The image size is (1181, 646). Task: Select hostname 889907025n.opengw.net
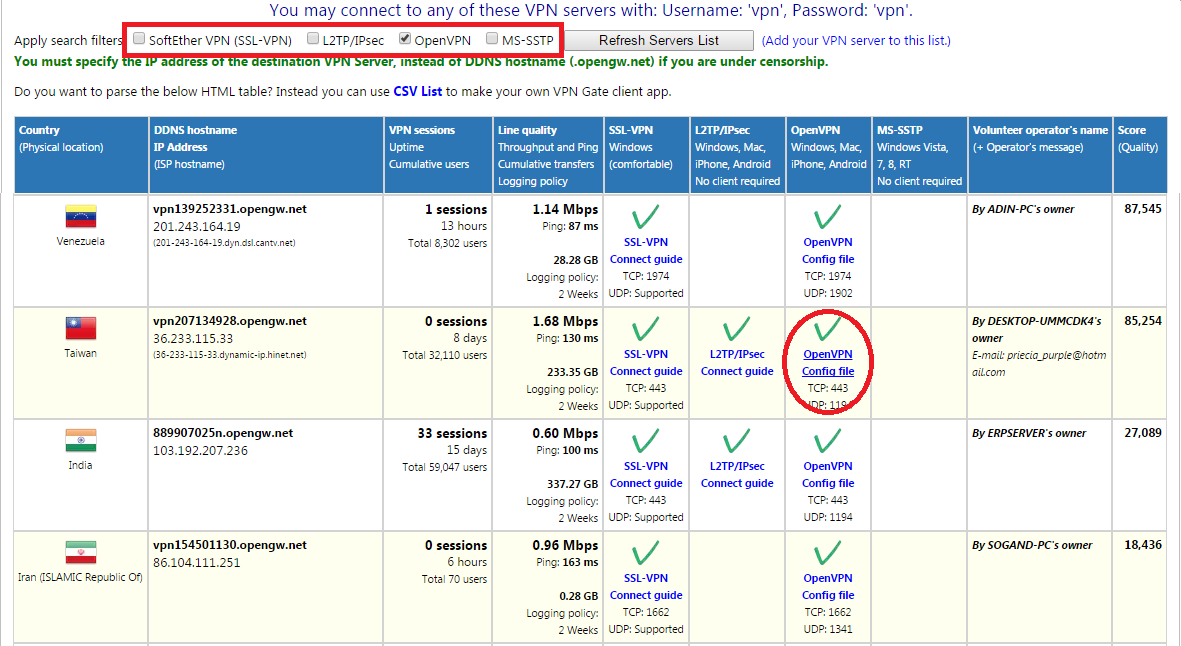tap(223, 433)
